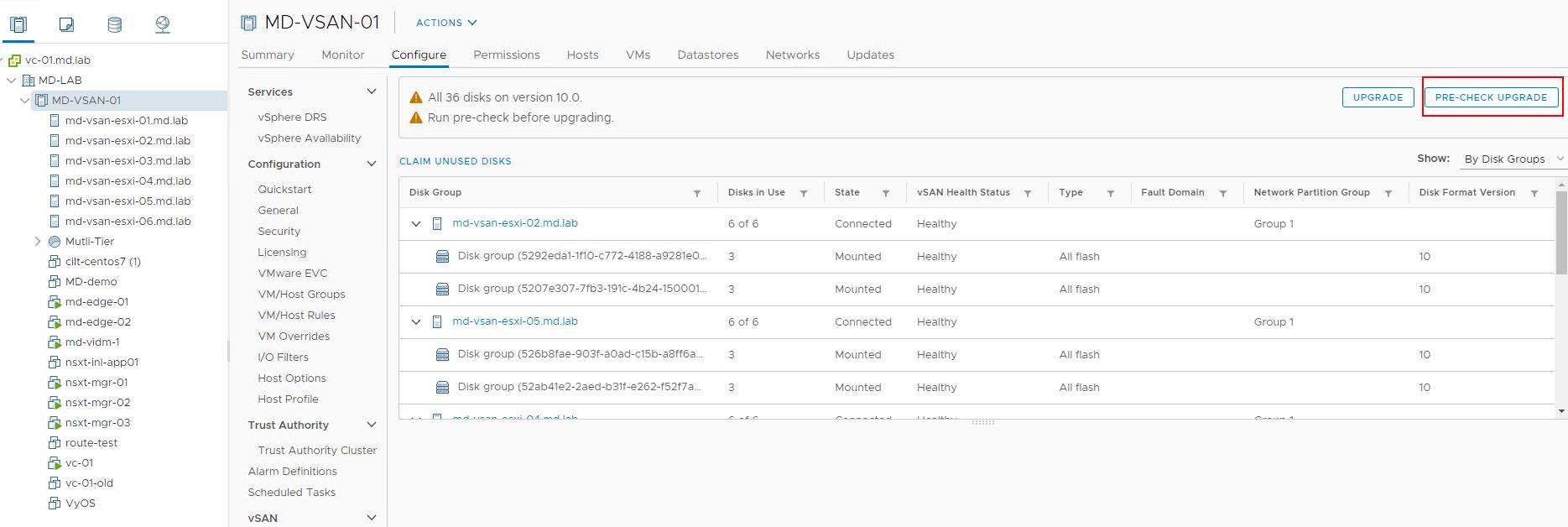Click disk group icon for 52ab41e2 row

(443, 388)
